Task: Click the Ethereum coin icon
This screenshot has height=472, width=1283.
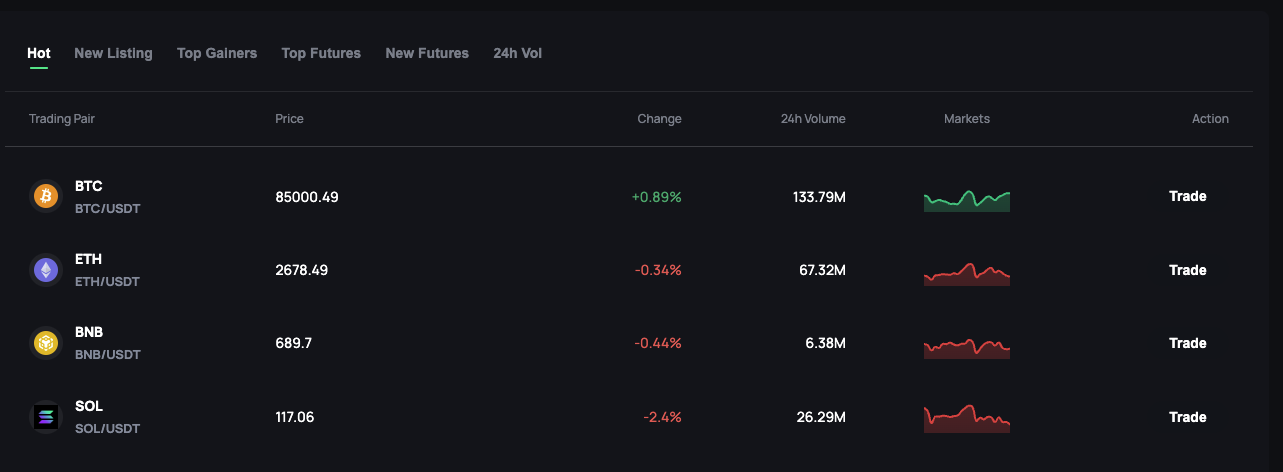Action: click(46, 270)
